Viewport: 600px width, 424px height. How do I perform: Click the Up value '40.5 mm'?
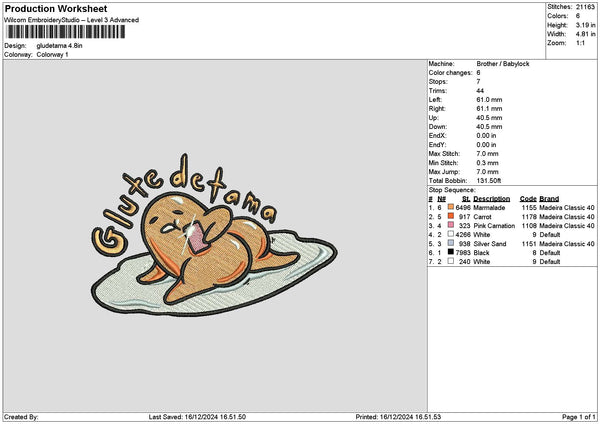(489, 117)
